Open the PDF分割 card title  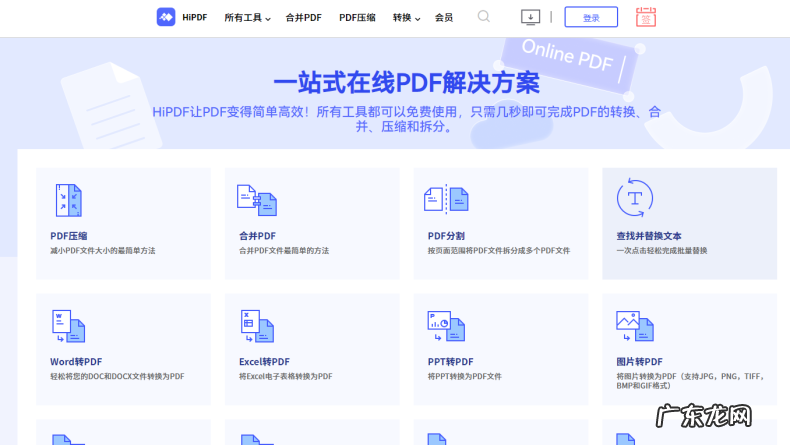pyautogui.click(x=446, y=236)
